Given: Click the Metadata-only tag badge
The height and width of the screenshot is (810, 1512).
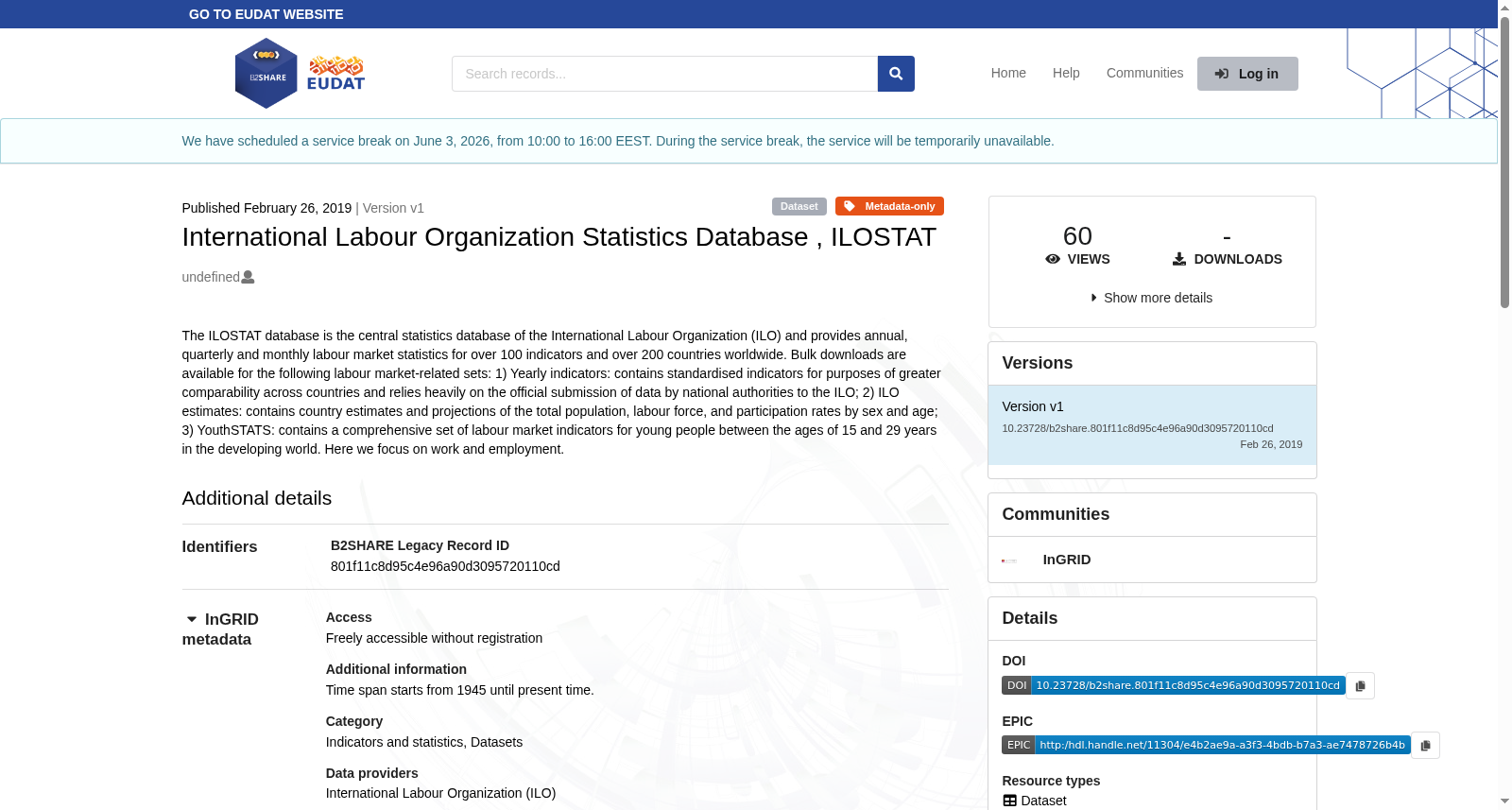Looking at the screenshot, I should 889,206.
